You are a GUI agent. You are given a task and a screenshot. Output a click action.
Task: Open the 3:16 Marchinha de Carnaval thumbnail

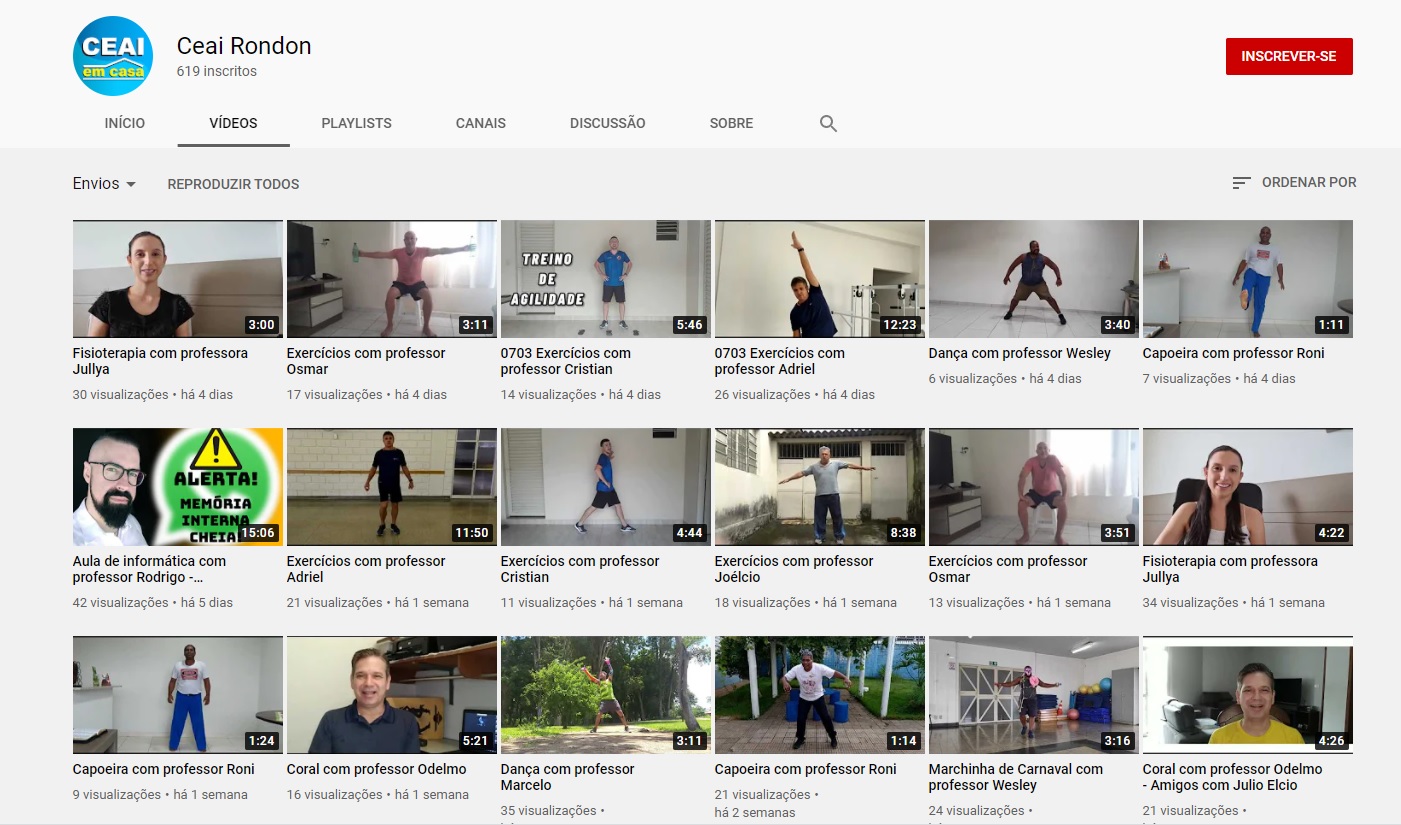[1034, 695]
